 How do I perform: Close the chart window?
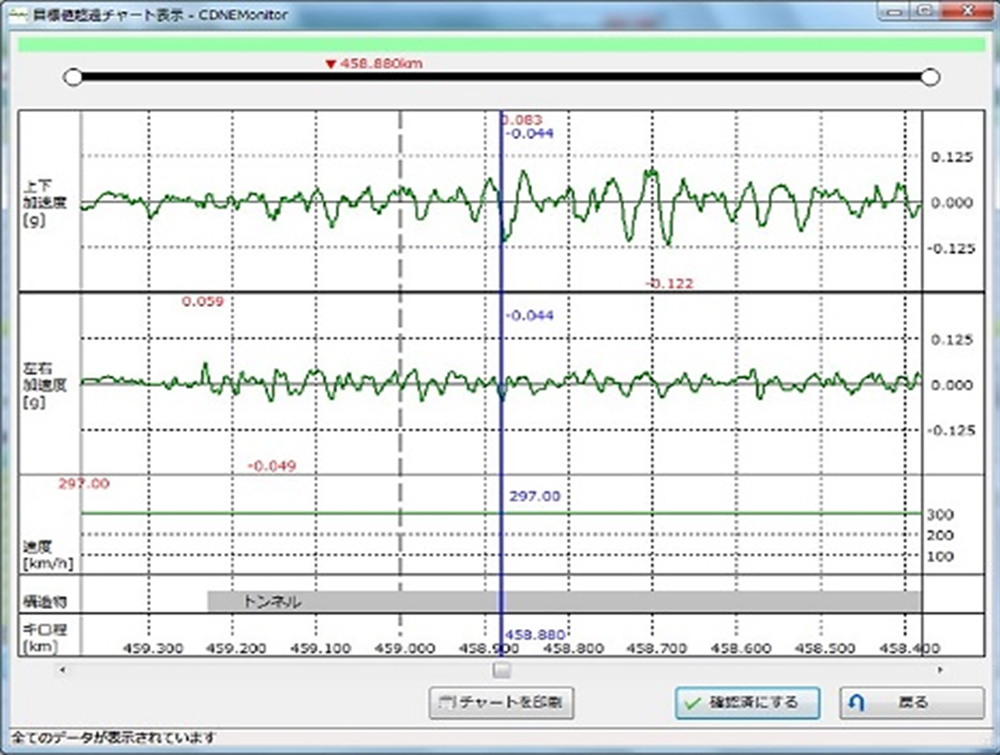[966, 11]
